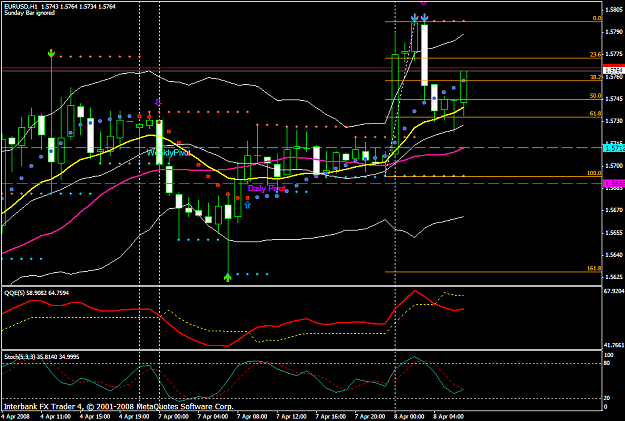Click the '7 Apr 08:00' time axis label
The image size is (625, 421).
click(253, 416)
